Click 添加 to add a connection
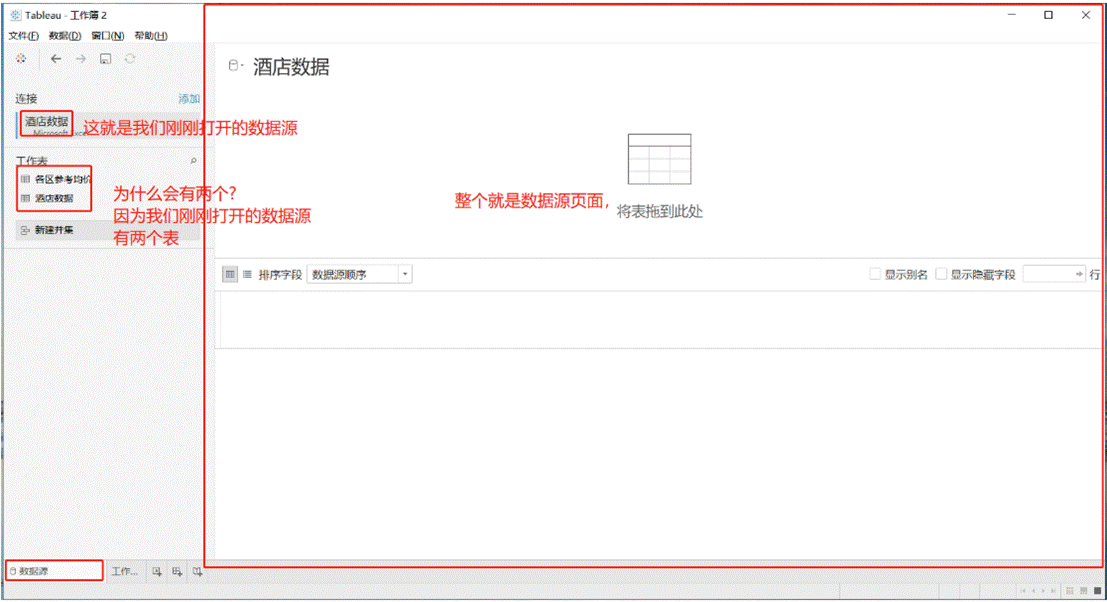The image size is (1107, 602). click(189, 99)
